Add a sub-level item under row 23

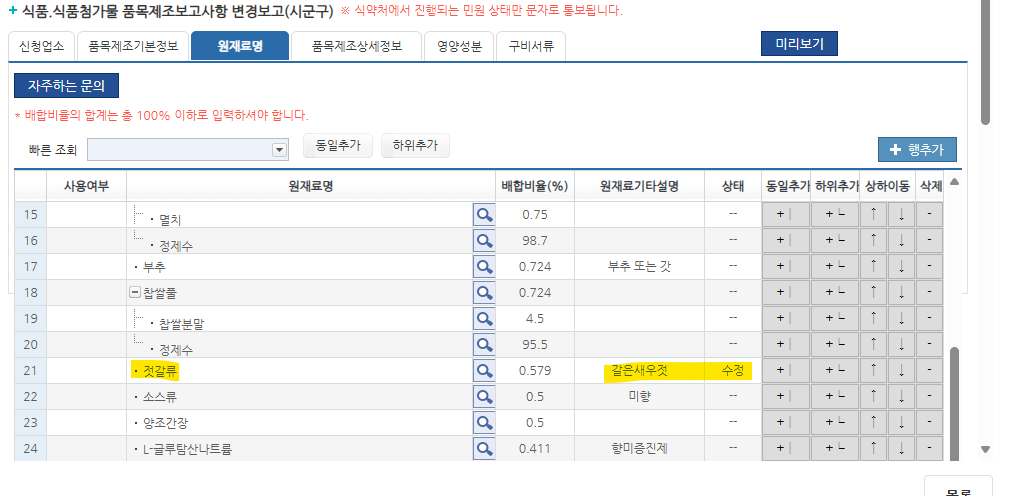[x=835, y=422]
